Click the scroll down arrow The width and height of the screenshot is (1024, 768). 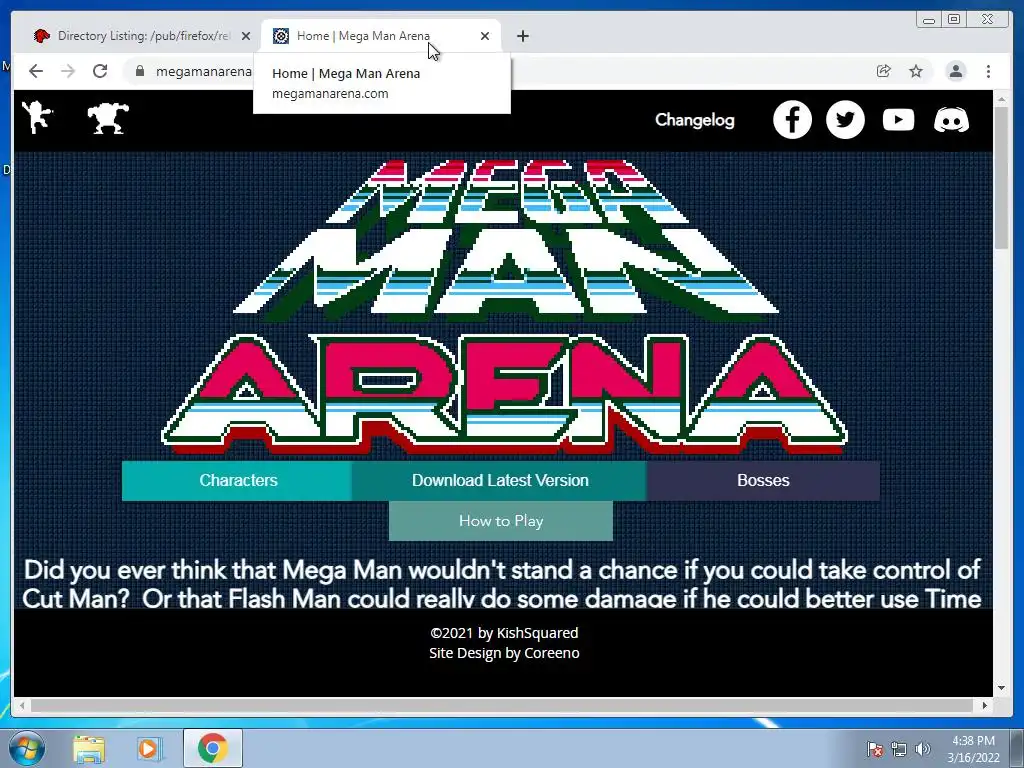point(1002,688)
